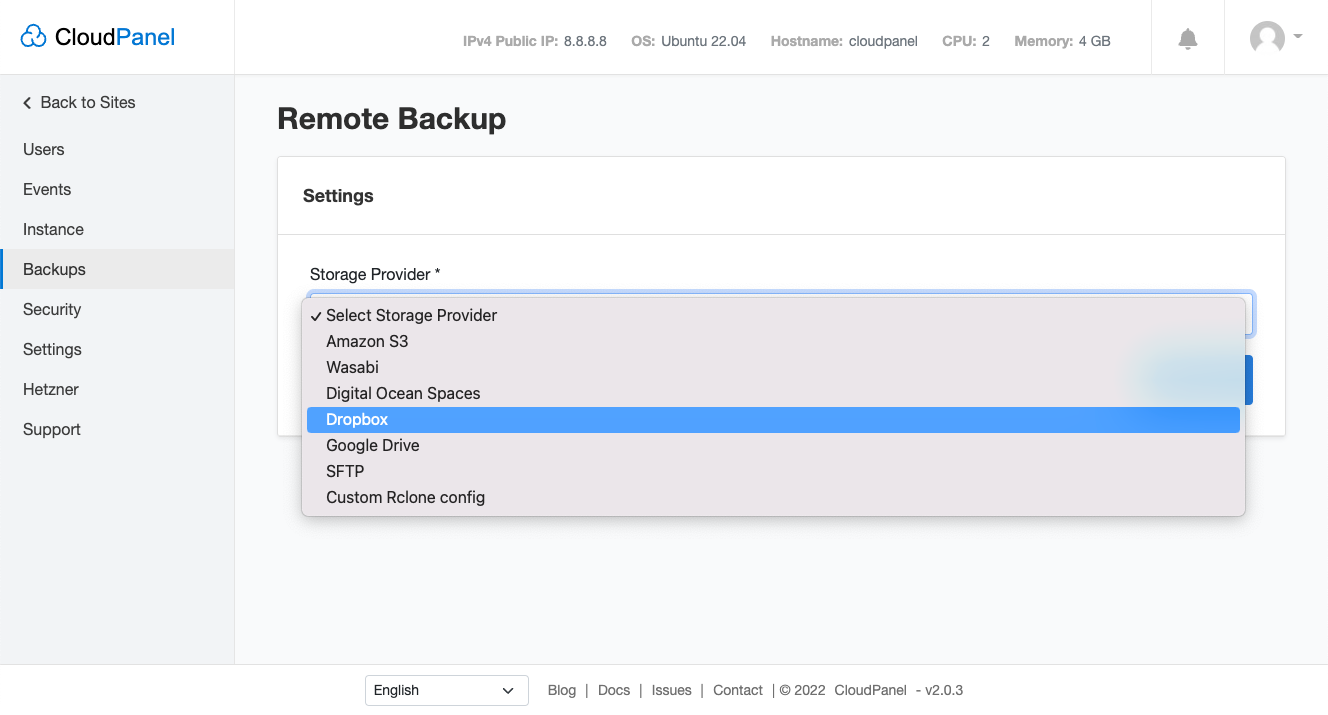Choose Select Storage Provider option

(773, 315)
